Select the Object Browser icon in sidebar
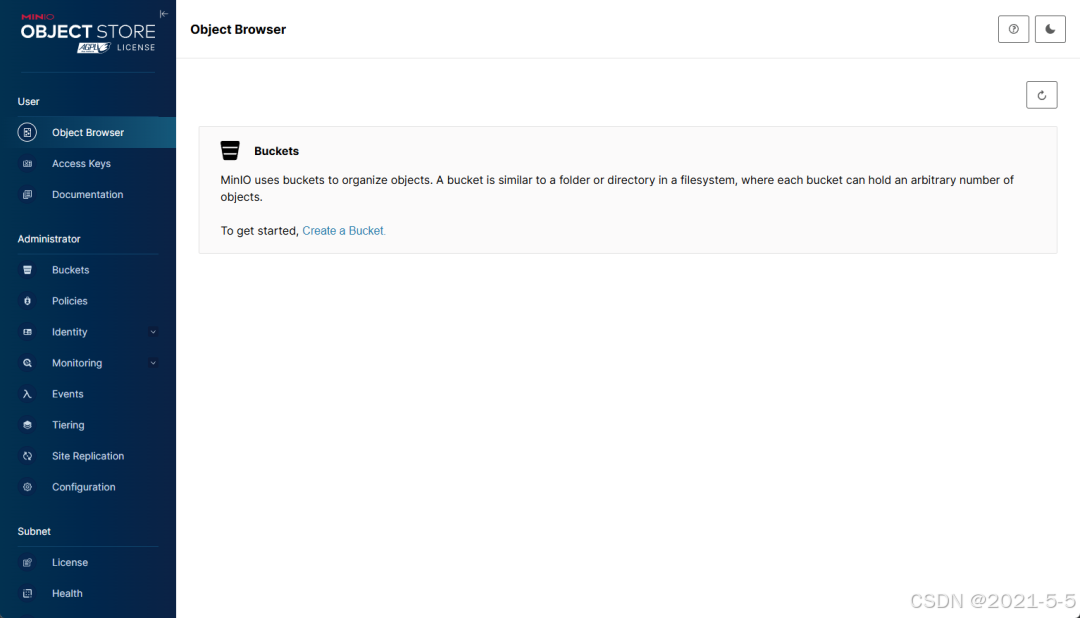1080x618 pixels. [x=26, y=131]
